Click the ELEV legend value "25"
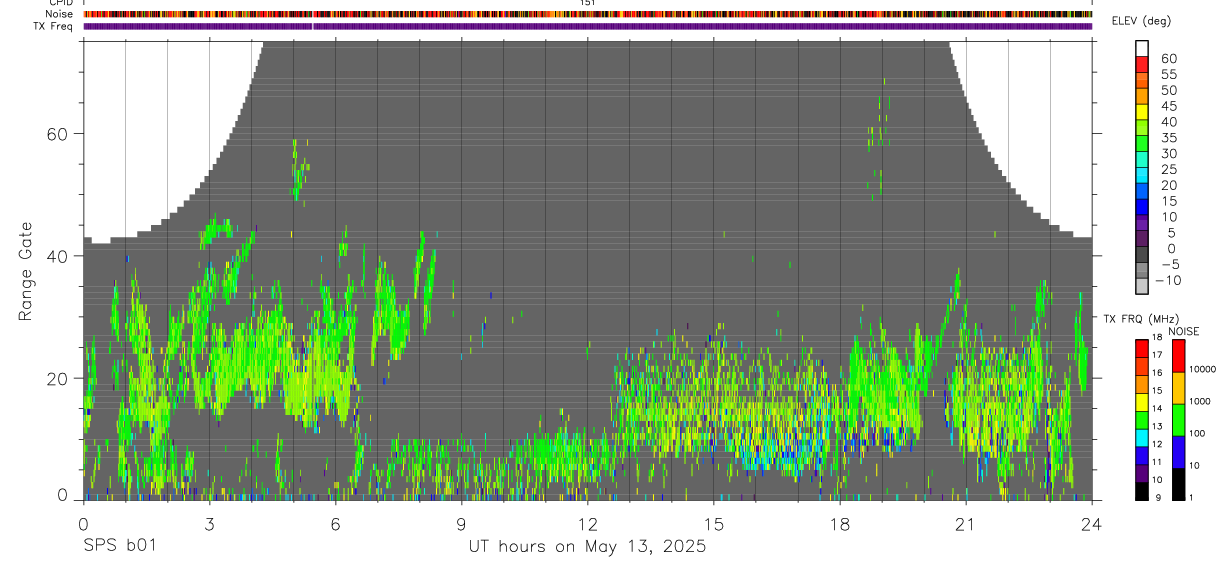1228x567 pixels. (1168, 170)
